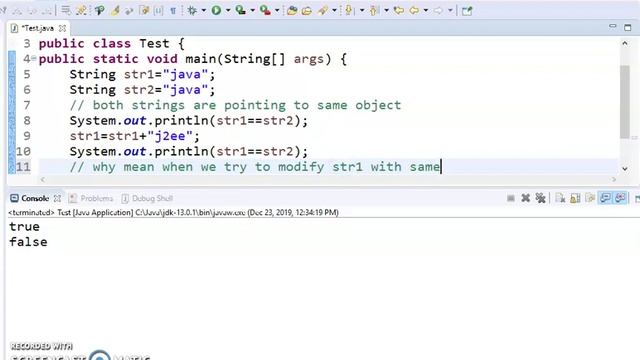Maximize the editor area

(x=628, y=28)
